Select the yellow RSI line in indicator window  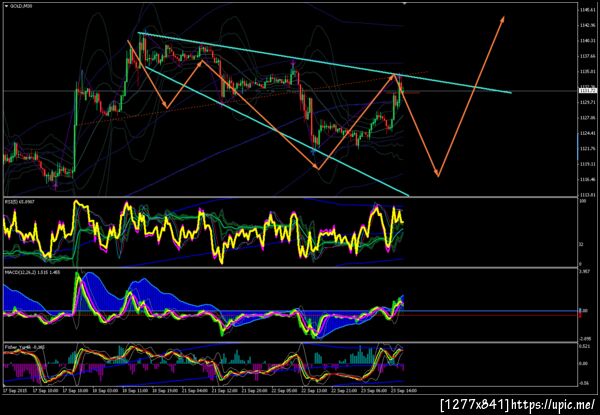[x=203, y=232]
